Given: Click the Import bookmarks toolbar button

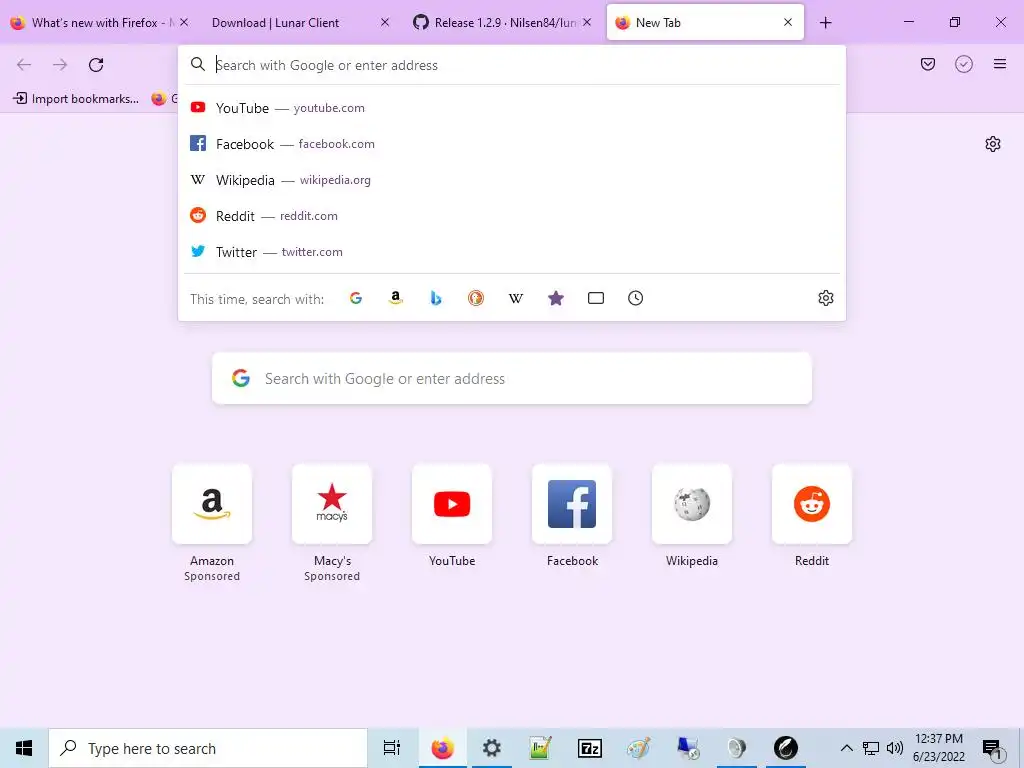Looking at the screenshot, I should pyautogui.click(x=76, y=99).
